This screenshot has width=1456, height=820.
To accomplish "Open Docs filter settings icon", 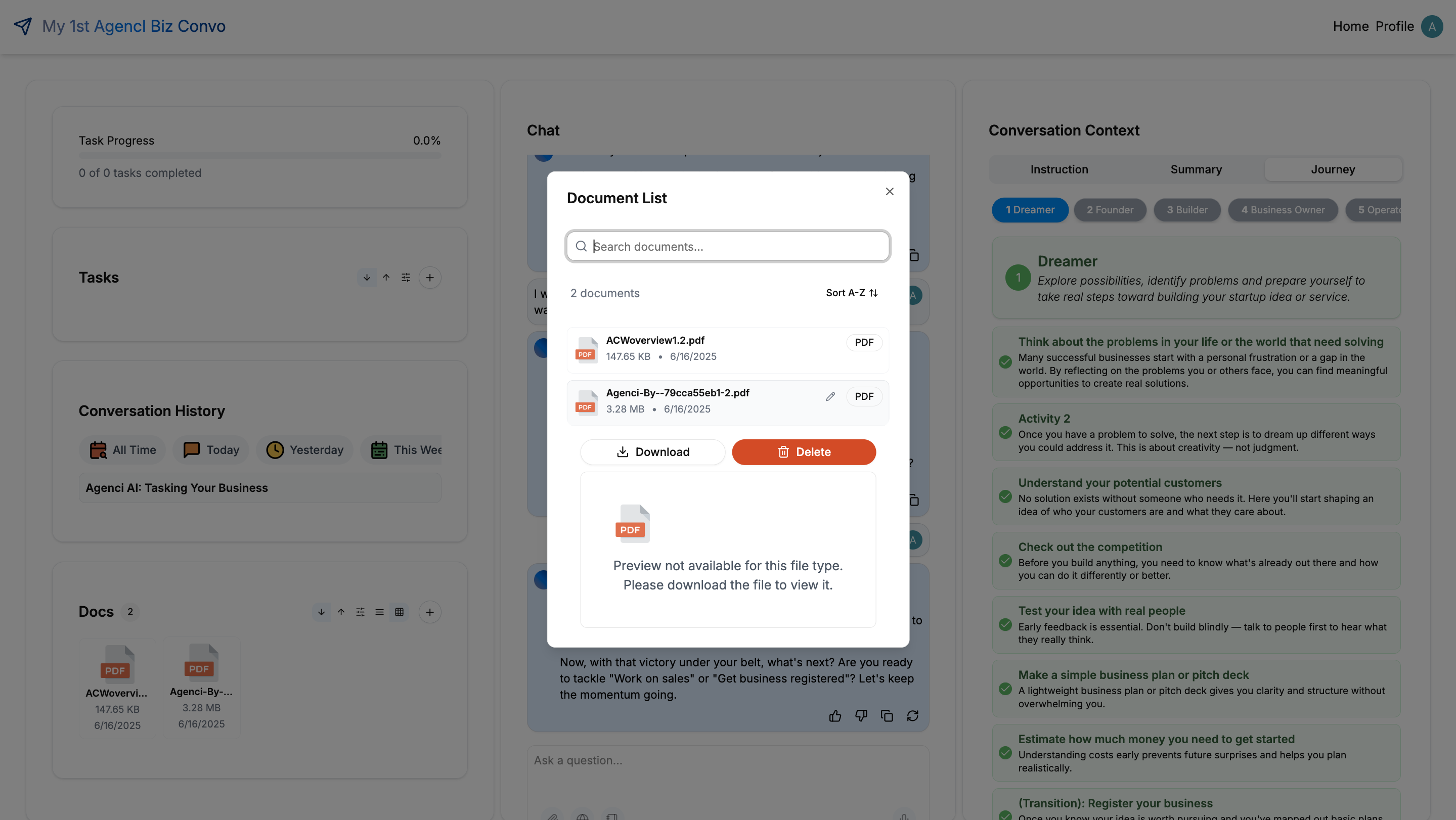I will click(x=360, y=612).
